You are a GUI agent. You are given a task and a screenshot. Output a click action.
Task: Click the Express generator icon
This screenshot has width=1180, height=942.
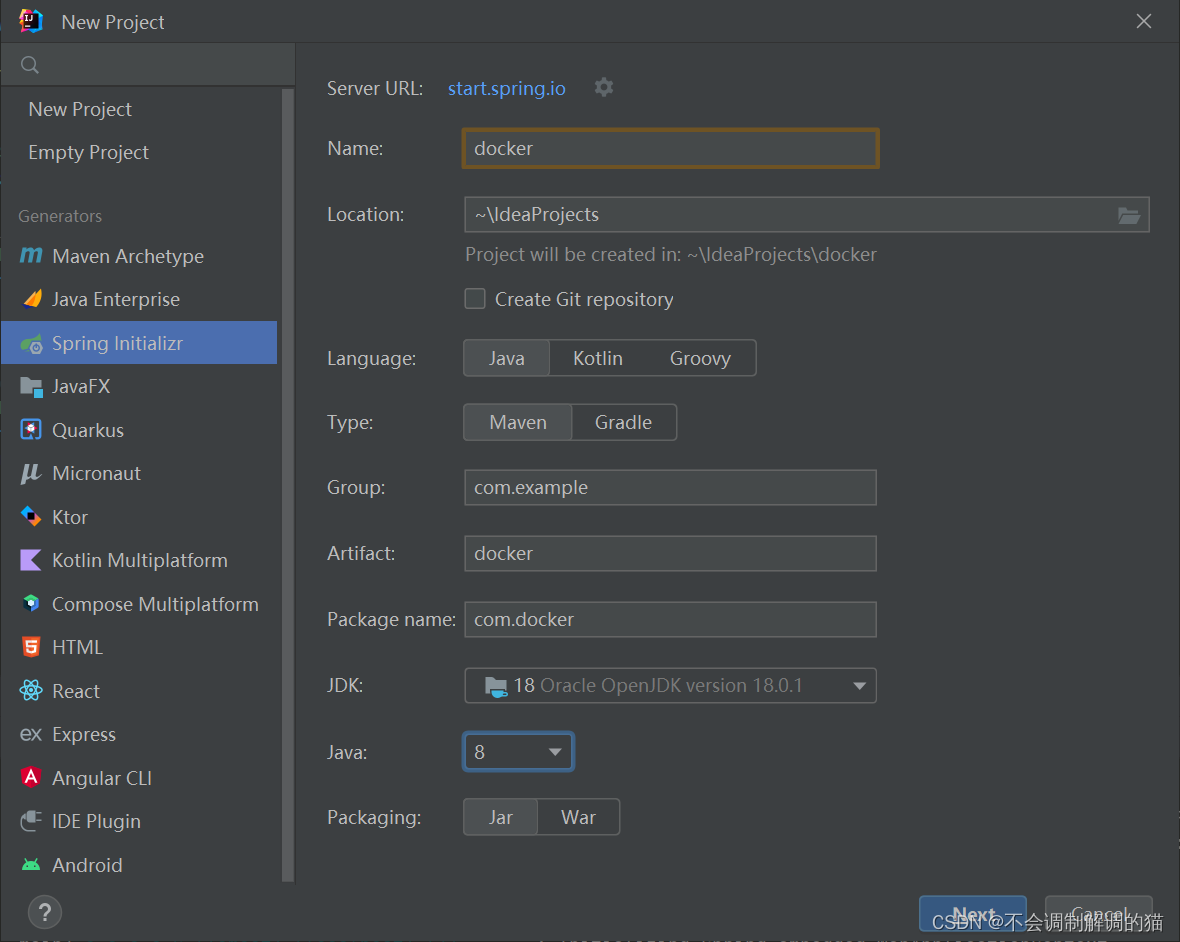tap(31, 734)
